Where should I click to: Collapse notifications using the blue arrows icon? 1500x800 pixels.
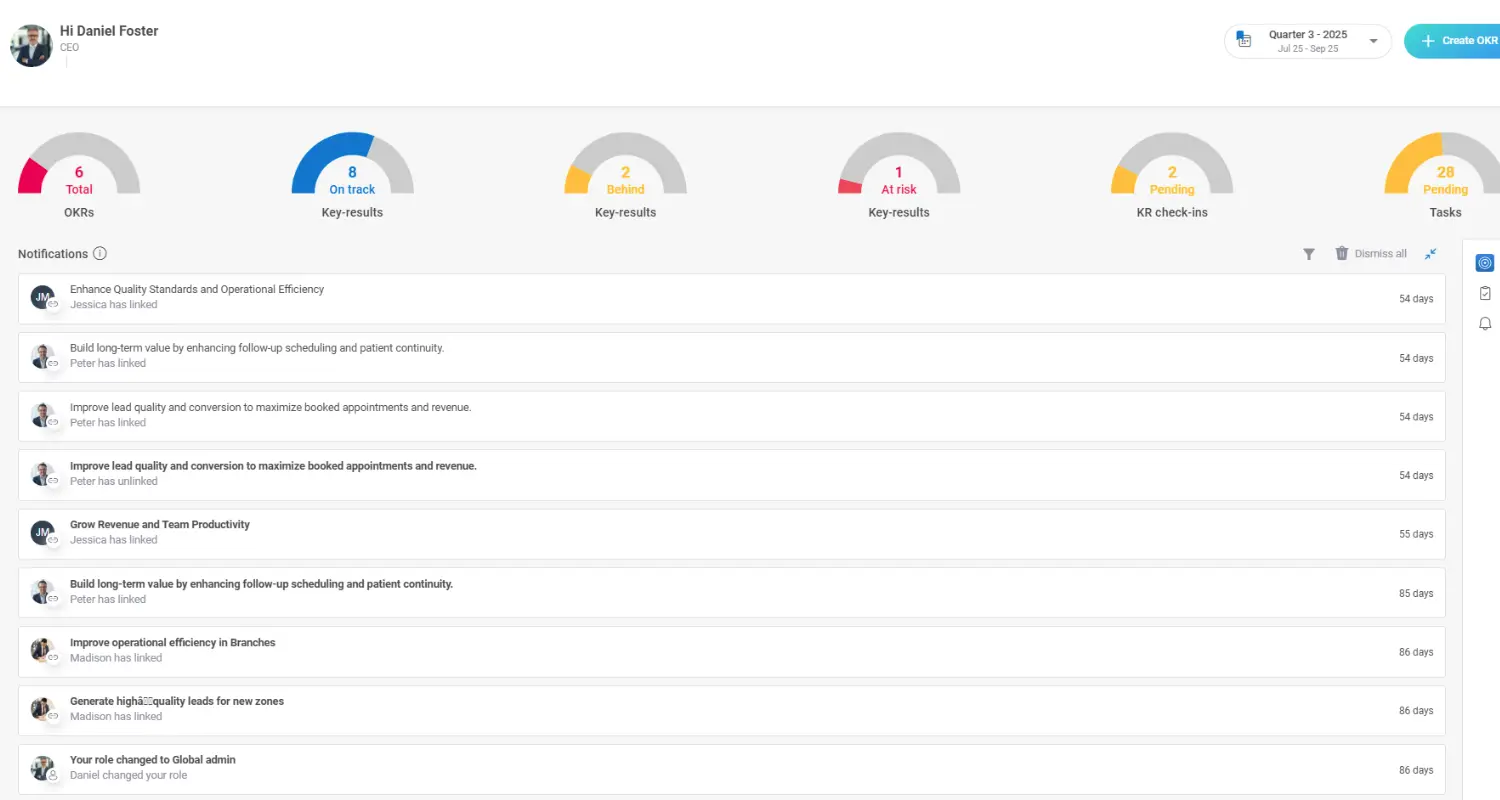[x=1430, y=253]
